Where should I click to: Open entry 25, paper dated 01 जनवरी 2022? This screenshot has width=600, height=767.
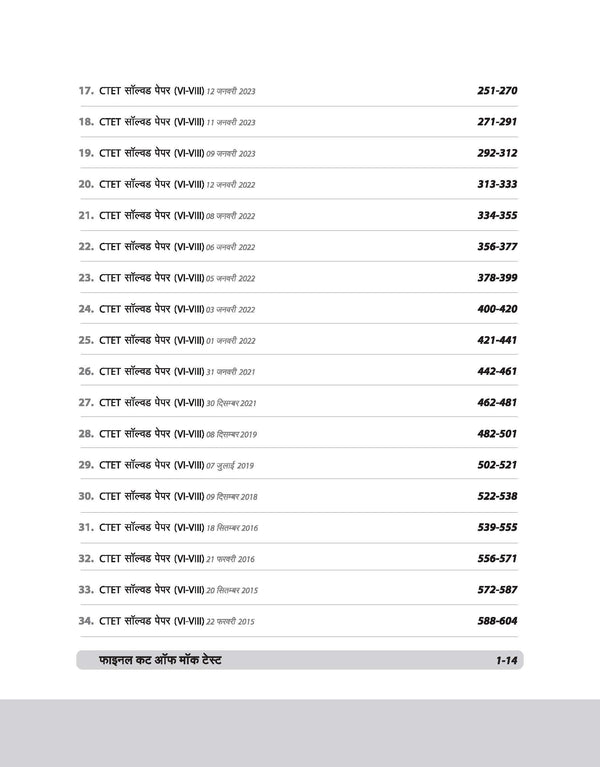tap(166, 340)
